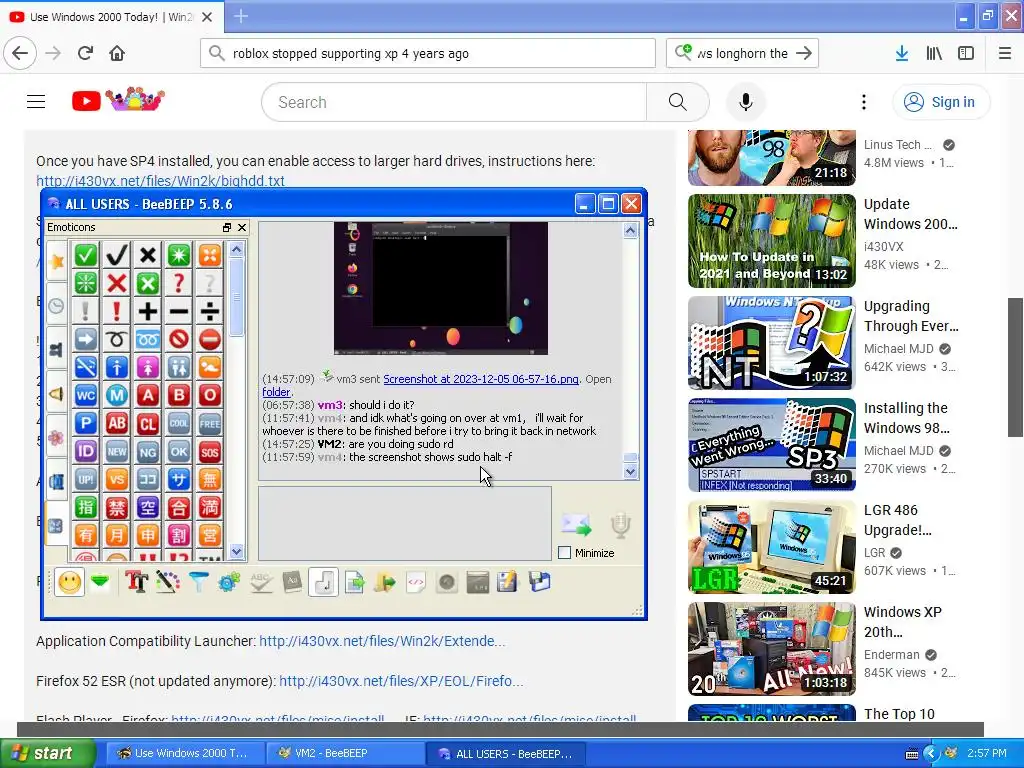This screenshot has height=768, width=1024.
Task: Click the send file document icon
Action: [x=354, y=582]
